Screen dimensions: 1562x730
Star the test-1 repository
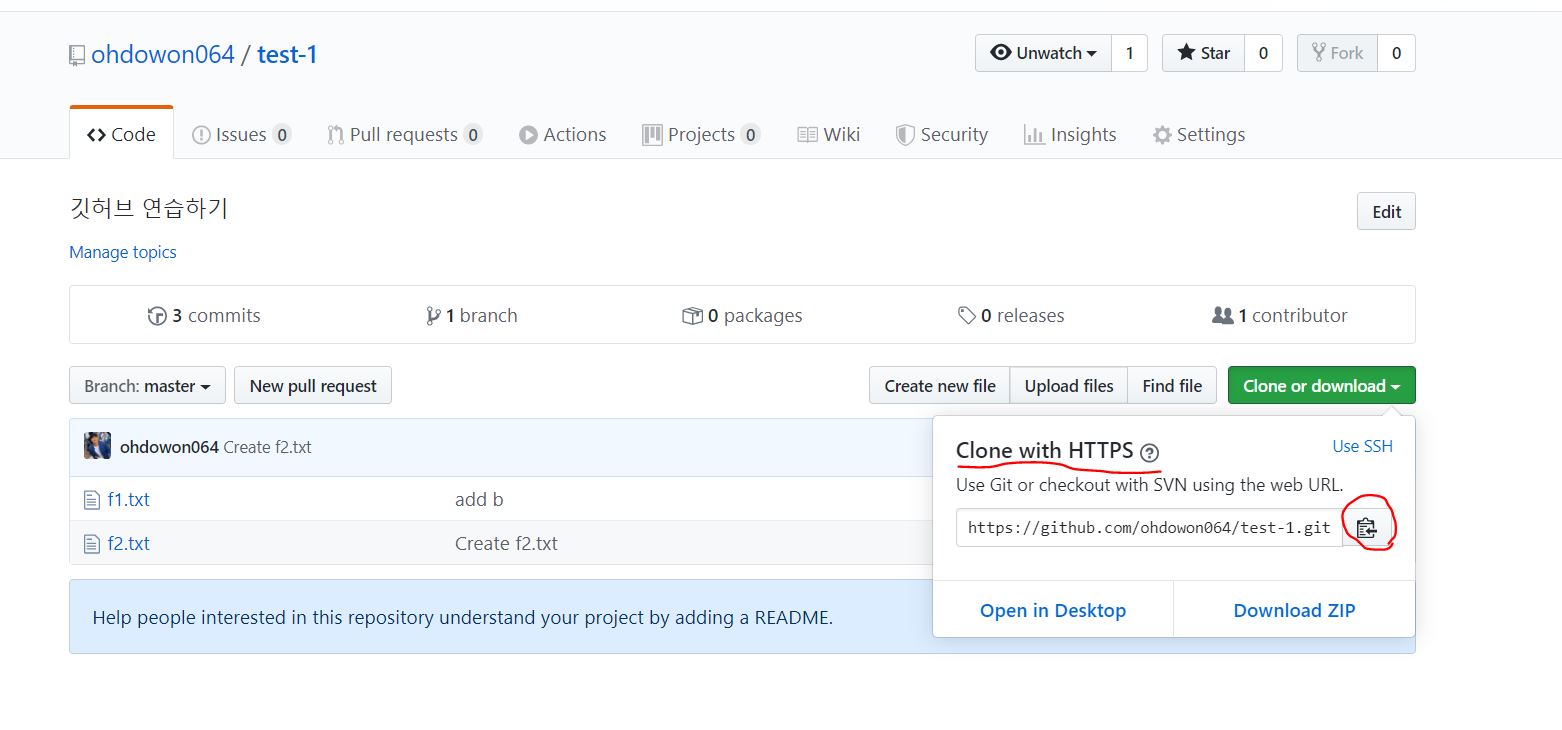pyautogui.click(x=1203, y=53)
